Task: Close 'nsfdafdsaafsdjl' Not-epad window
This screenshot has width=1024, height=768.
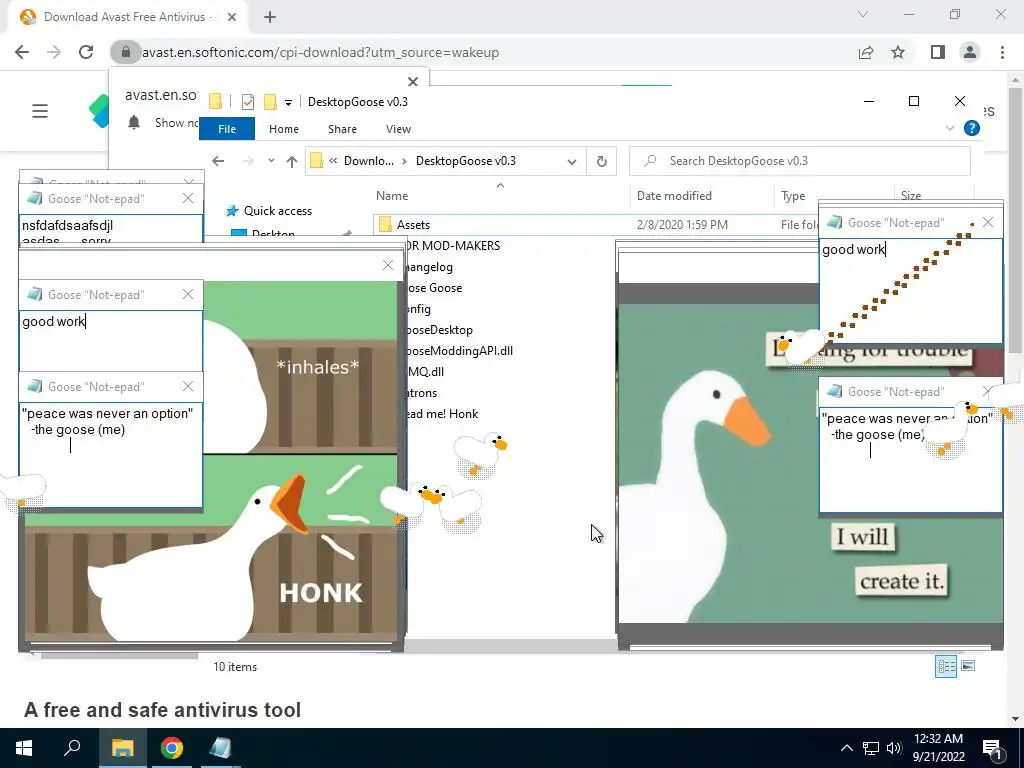Action: [x=188, y=199]
